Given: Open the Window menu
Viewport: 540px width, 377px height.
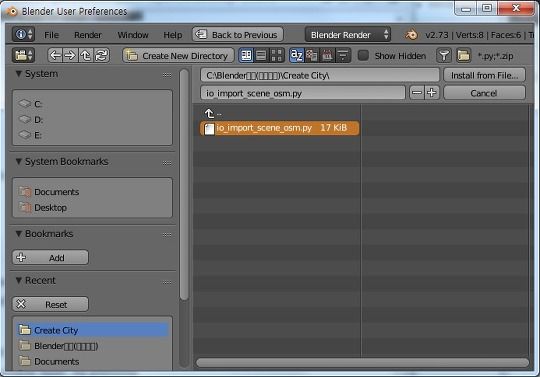Looking at the screenshot, I should pos(133,35).
